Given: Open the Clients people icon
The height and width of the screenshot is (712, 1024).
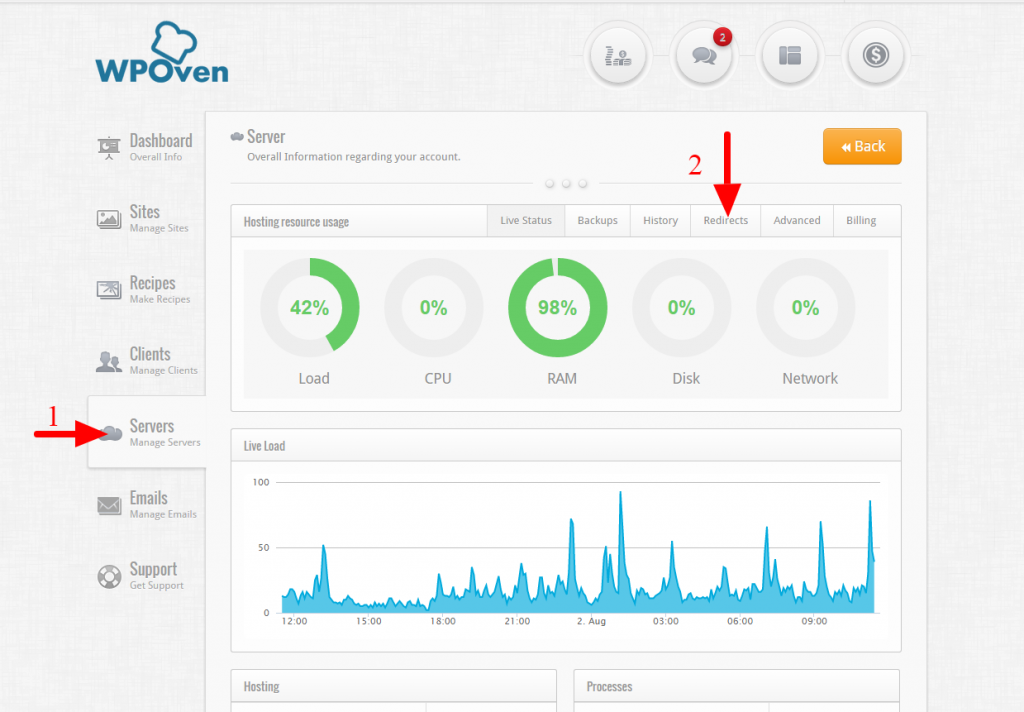Looking at the screenshot, I should [109, 361].
